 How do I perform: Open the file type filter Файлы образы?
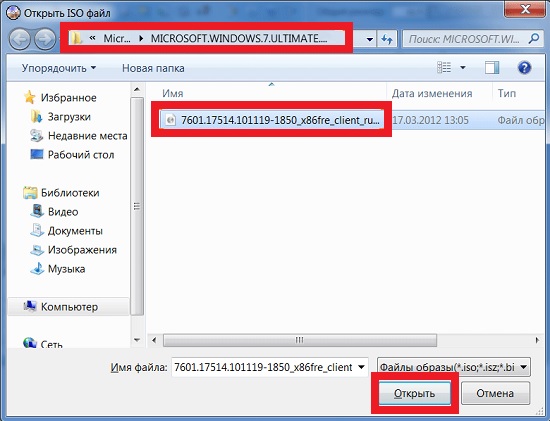point(454,367)
